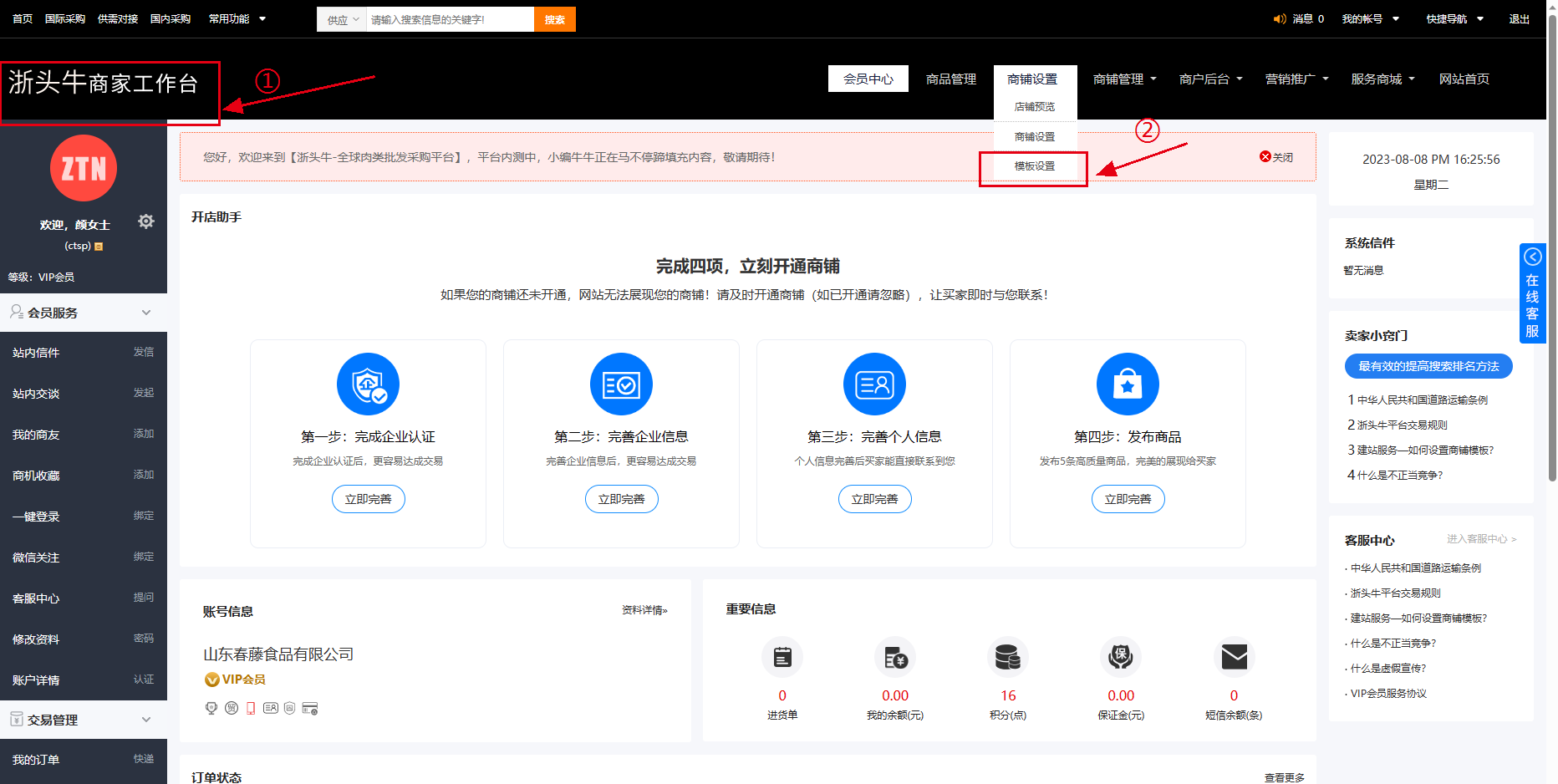Screen dimensions: 1558x784
Task: Open 进入客服中心 link
Action: [x=1481, y=539]
